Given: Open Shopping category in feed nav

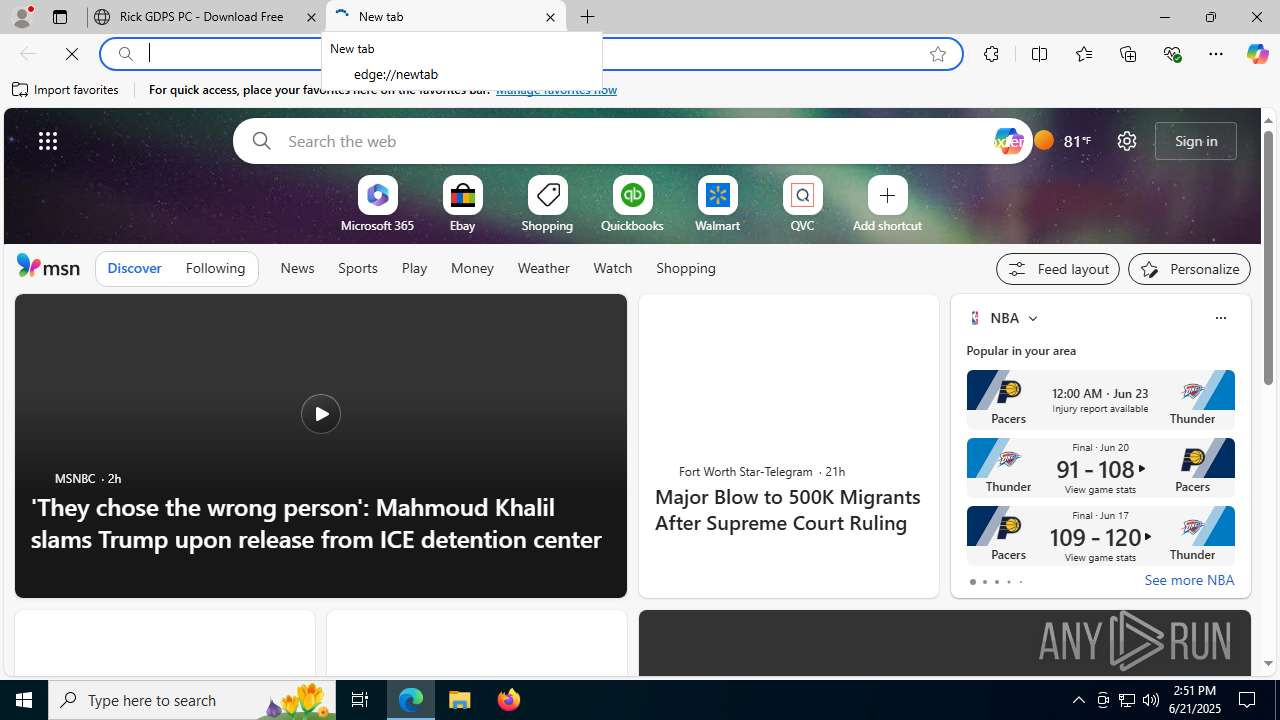Looking at the screenshot, I should pyautogui.click(x=686, y=268).
